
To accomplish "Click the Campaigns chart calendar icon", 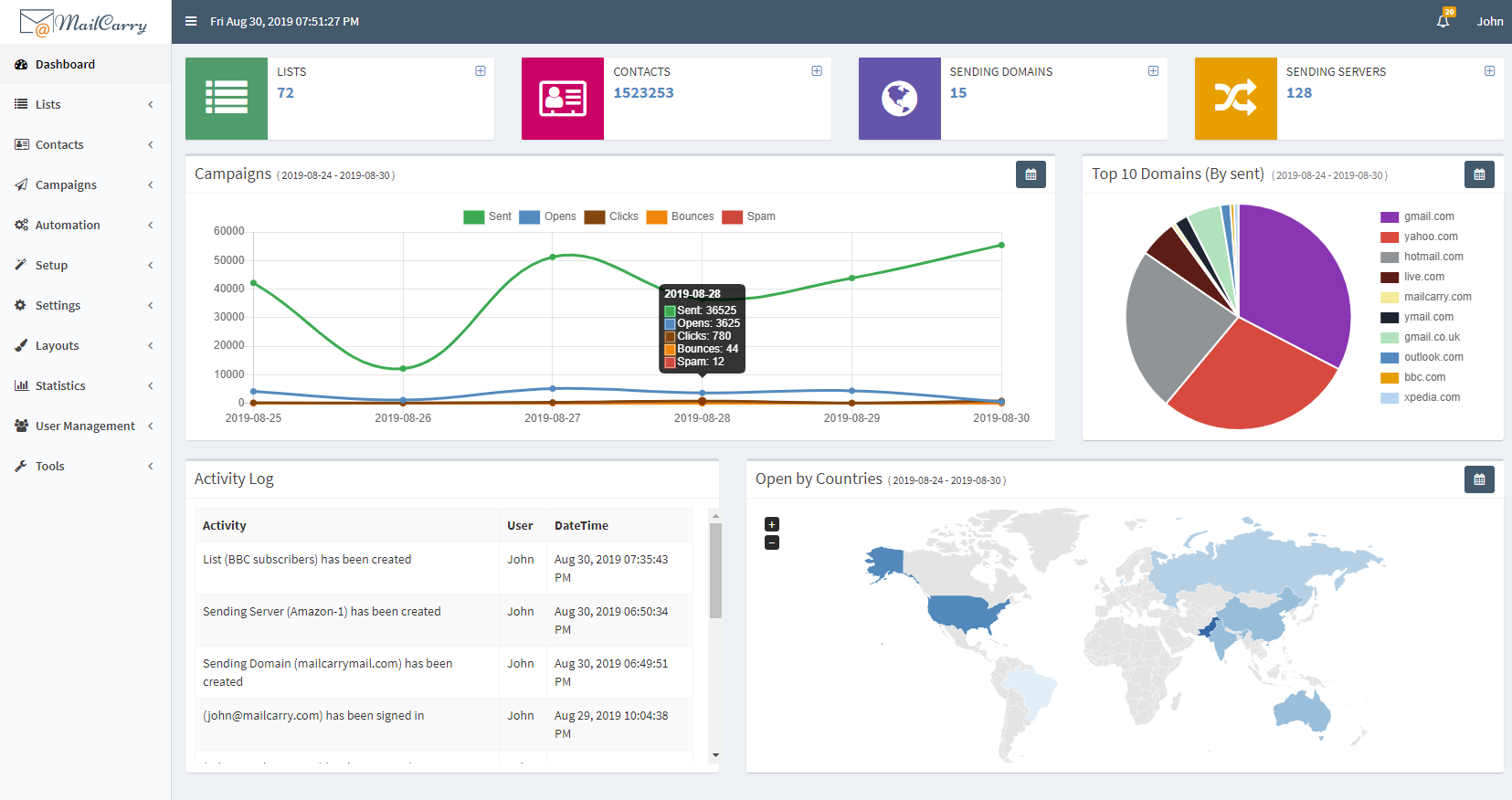I will (1031, 174).
